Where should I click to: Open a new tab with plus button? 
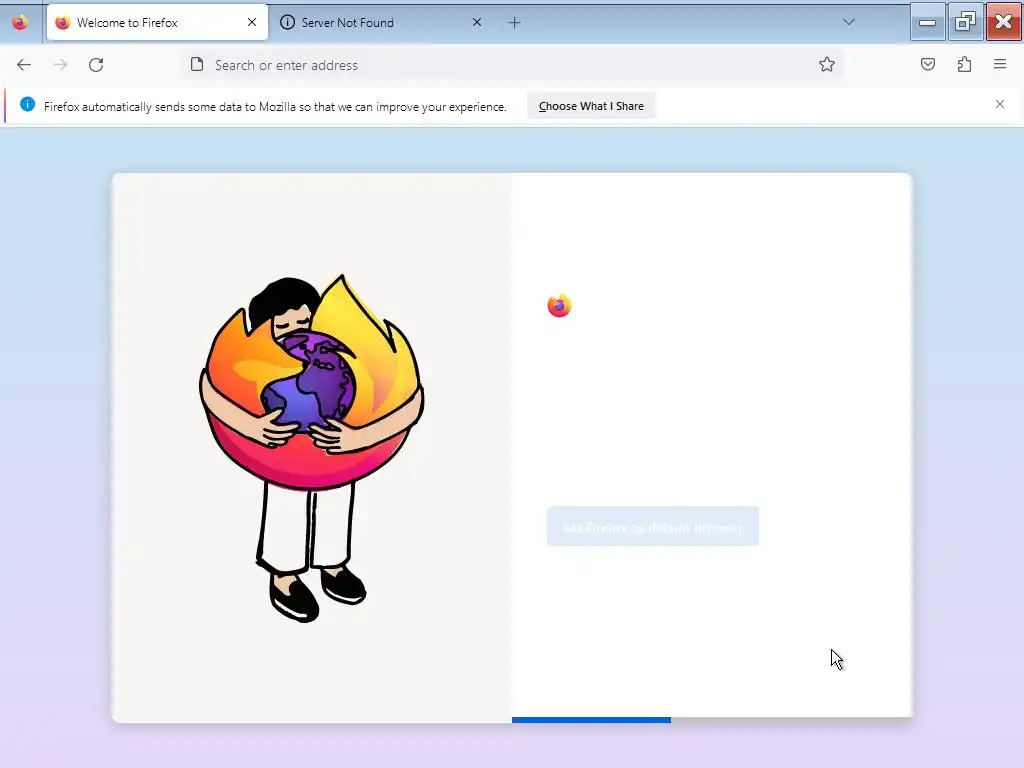pyautogui.click(x=515, y=23)
